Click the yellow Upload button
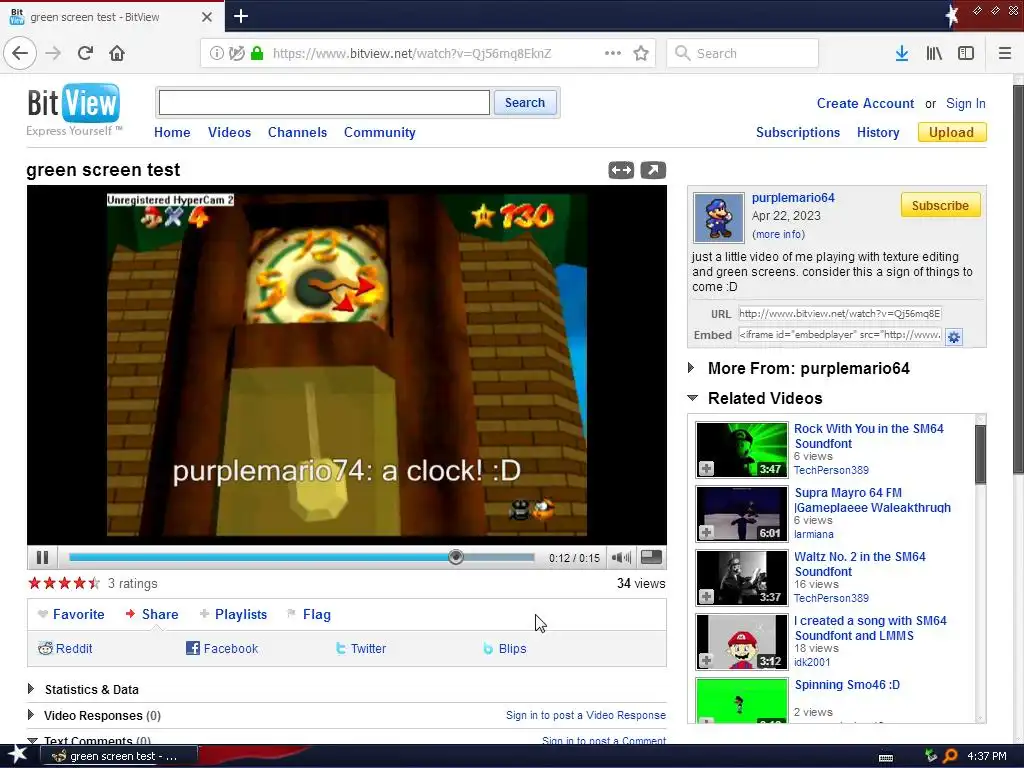 click(952, 132)
